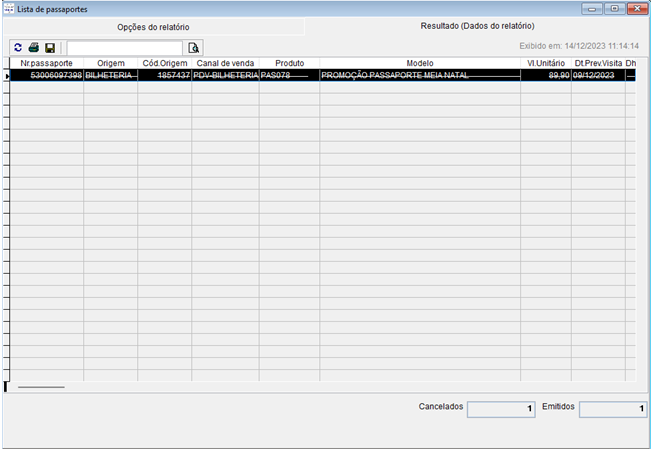Switch to Opções do relatório tab

point(153,26)
